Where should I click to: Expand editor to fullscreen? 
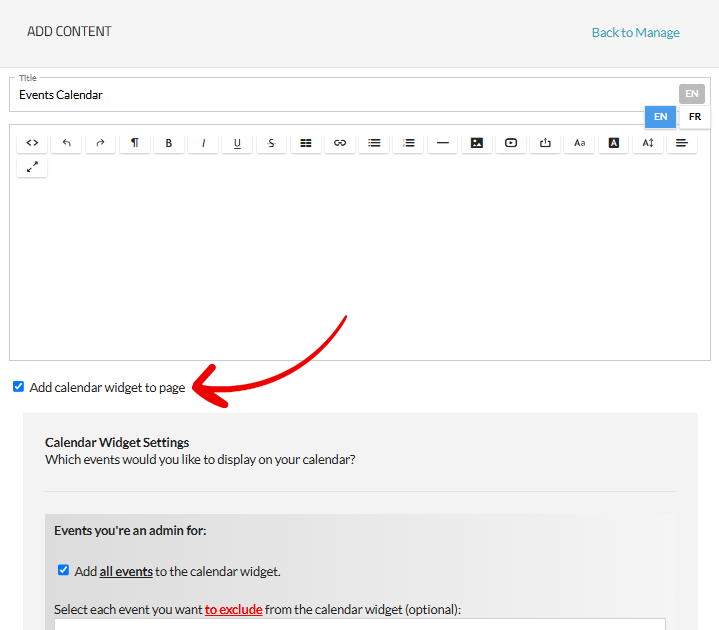click(x=32, y=167)
